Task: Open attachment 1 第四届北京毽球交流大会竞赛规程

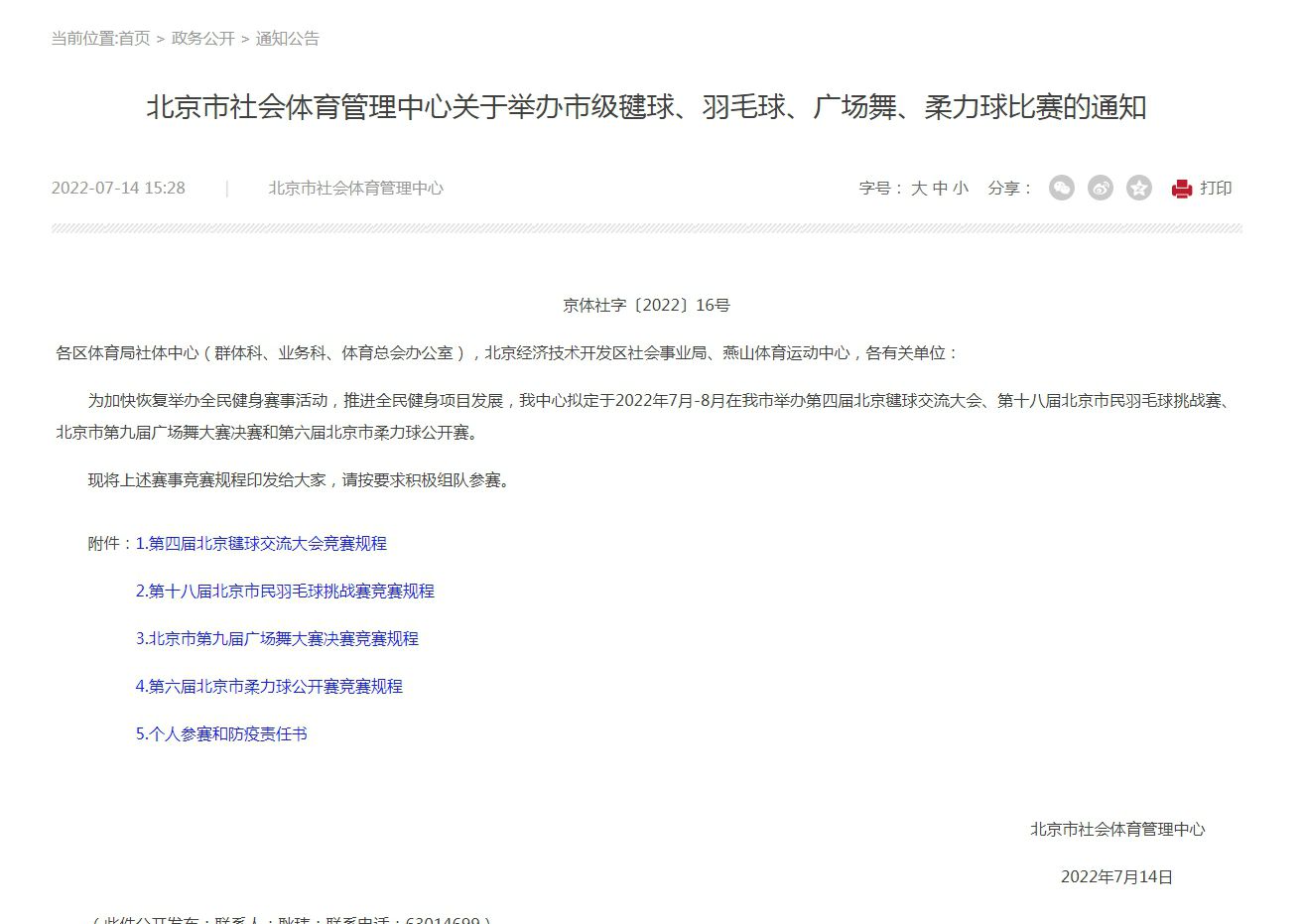Action: click(261, 543)
